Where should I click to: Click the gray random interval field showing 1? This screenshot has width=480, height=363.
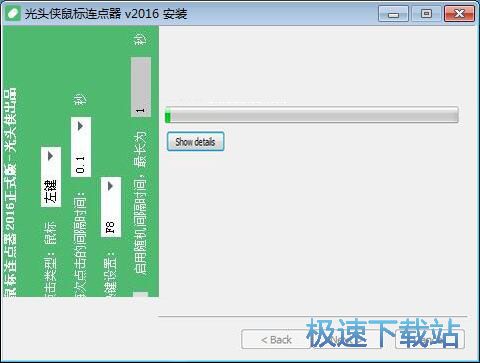tap(141, 87)
